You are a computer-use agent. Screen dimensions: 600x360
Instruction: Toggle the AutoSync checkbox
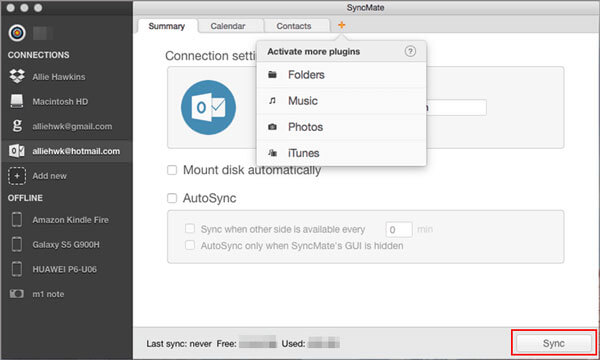coord(172,198)
